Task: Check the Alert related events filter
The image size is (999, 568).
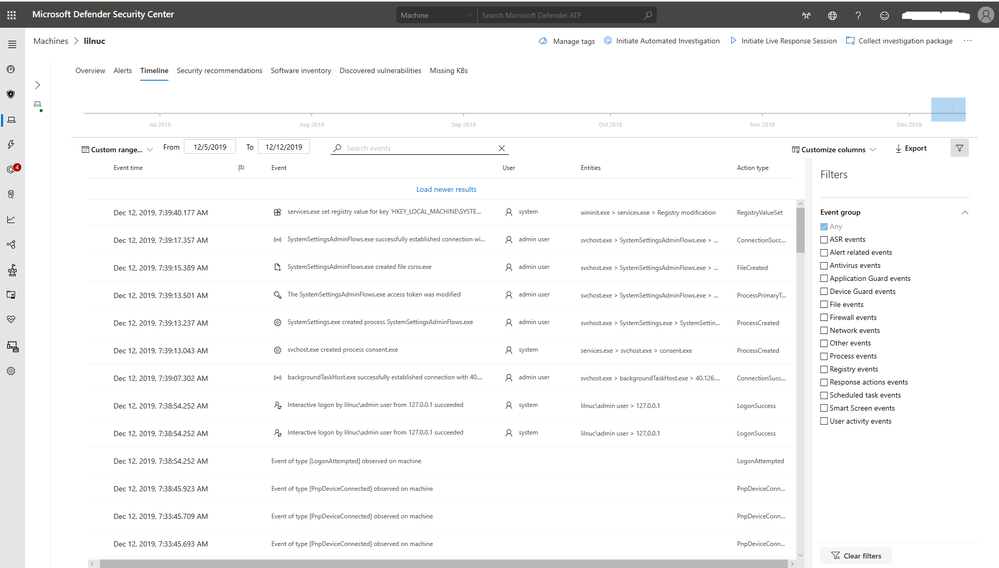Action: tap(824, 253)
